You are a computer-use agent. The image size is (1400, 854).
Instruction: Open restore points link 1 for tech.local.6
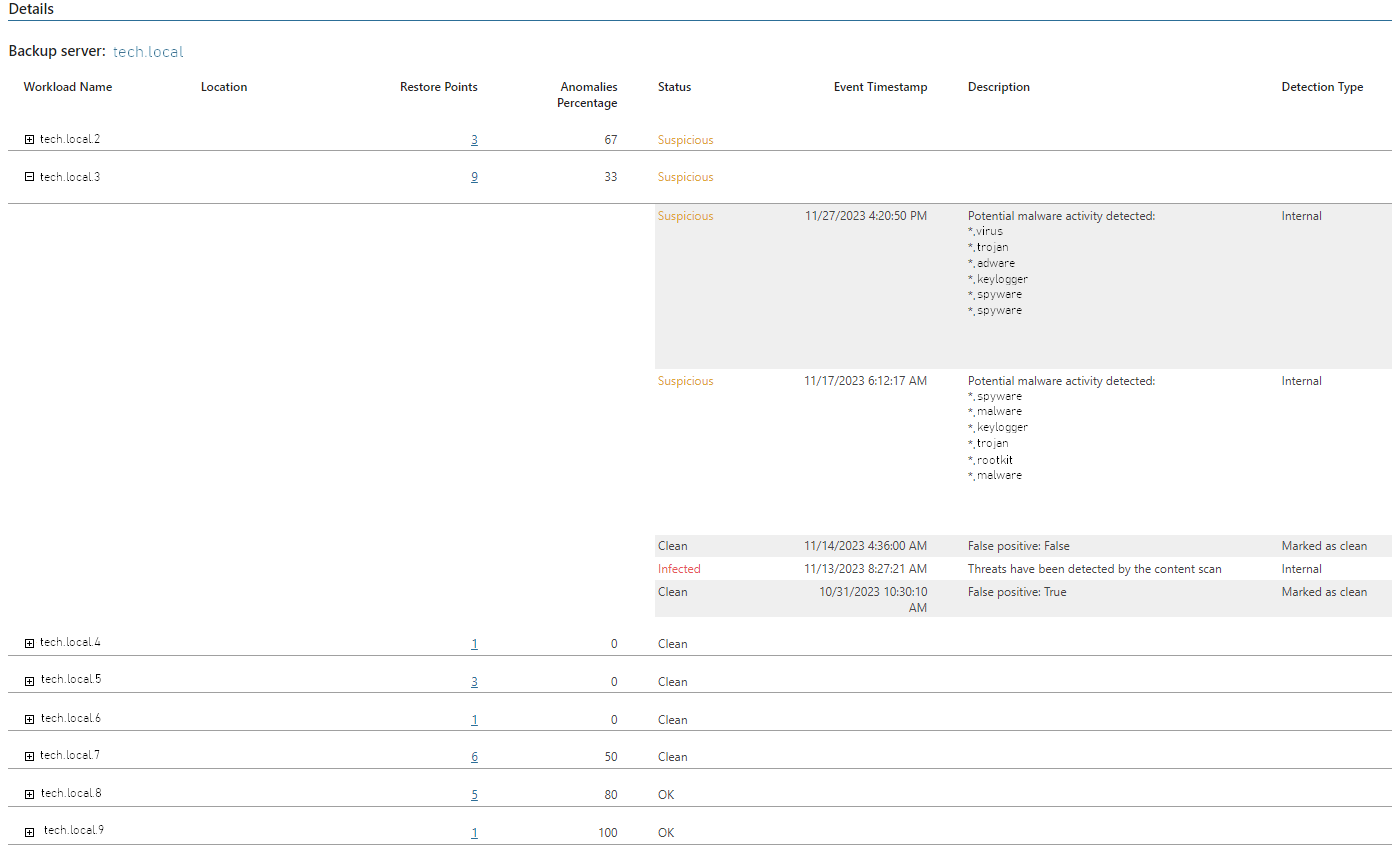coord(474,720)
